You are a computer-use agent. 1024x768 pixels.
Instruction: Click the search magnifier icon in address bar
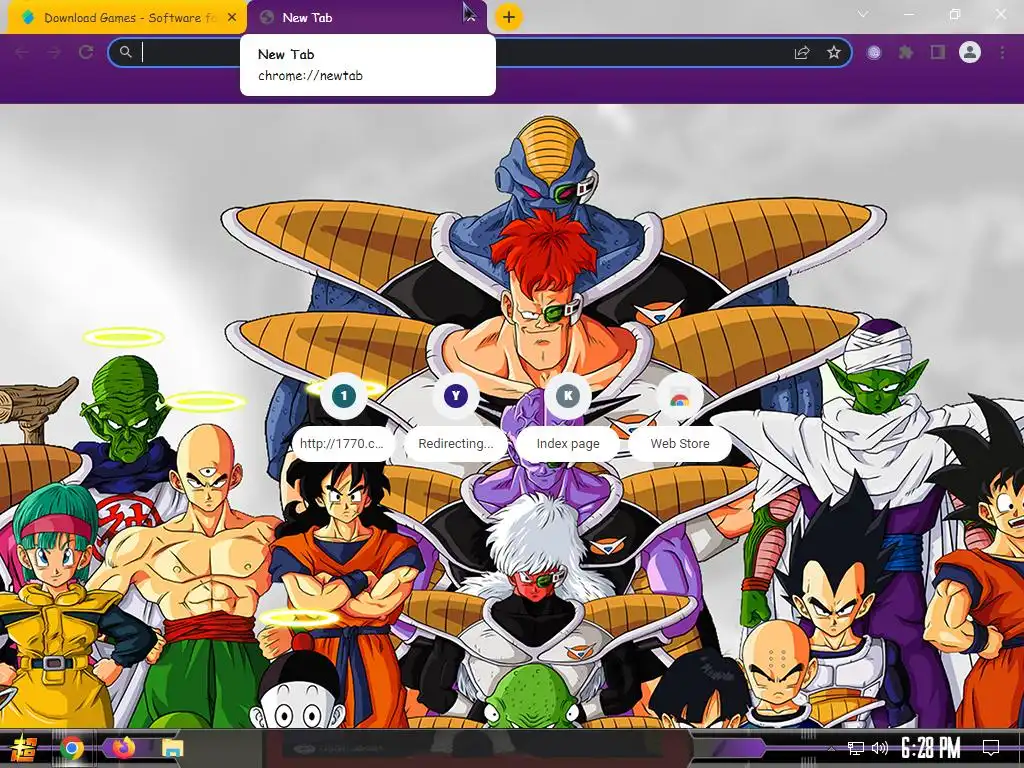point(125,52)
